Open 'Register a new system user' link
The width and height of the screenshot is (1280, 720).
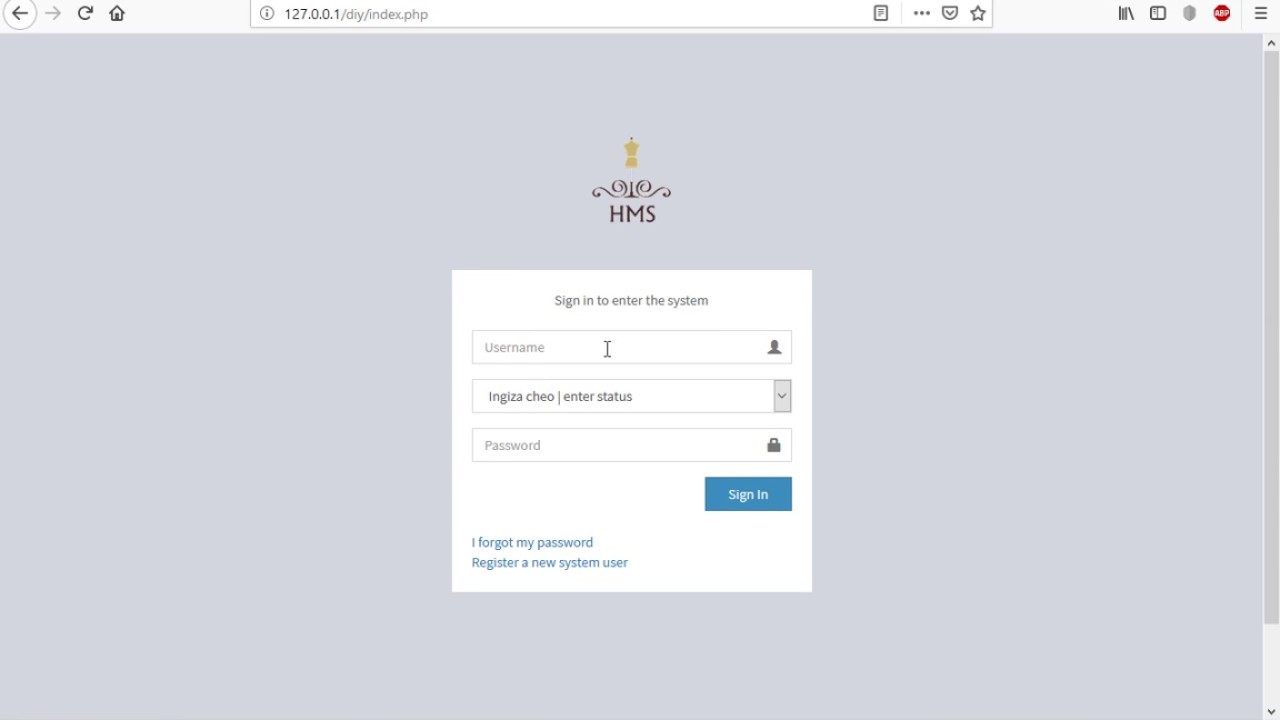[550, 562]
